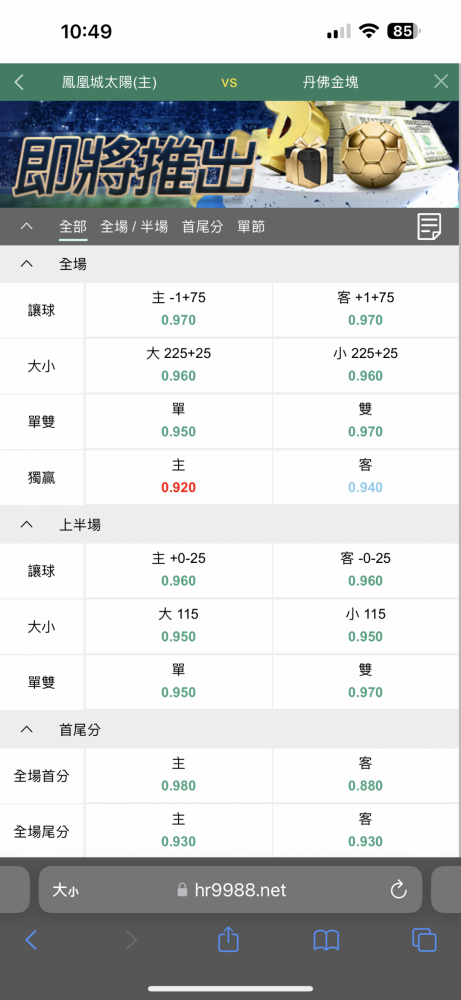Show Safari open tabs icon
The width and height of the screenshot is (461, 1000).
tap(424, 940)
